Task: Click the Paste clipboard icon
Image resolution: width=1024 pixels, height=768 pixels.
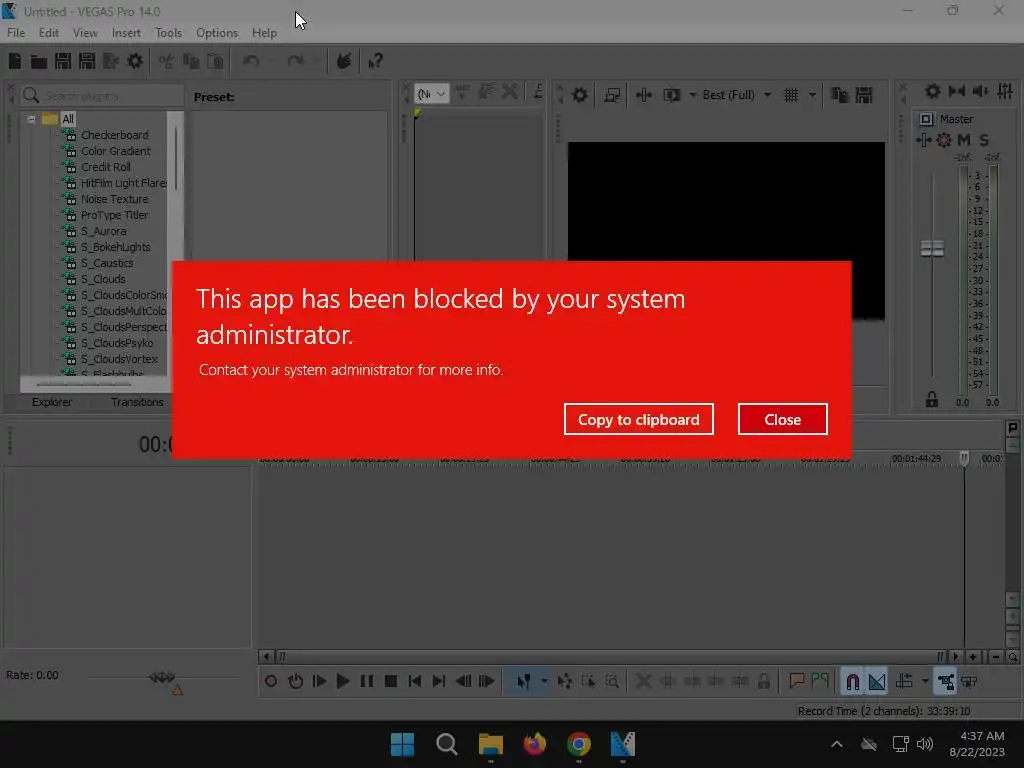Action: (x=215, y=61)
